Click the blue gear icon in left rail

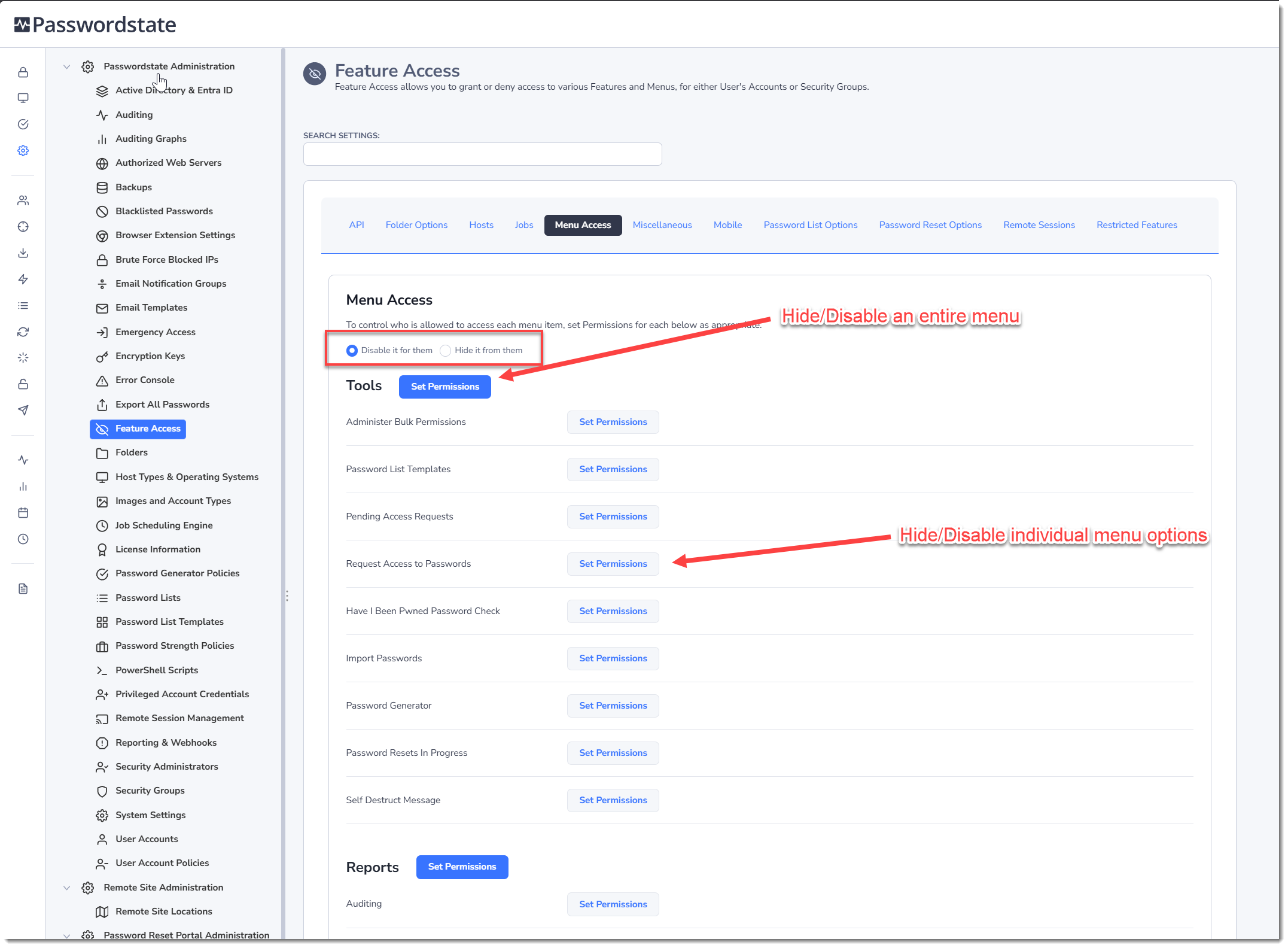click(23, 151)
